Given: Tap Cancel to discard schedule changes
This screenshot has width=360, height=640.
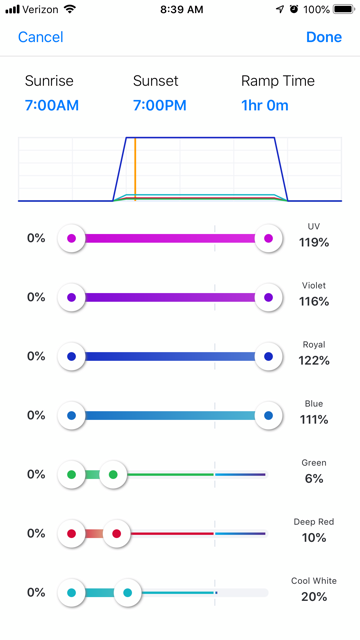Looking at the screenshot, I should [x=40, y=37].
